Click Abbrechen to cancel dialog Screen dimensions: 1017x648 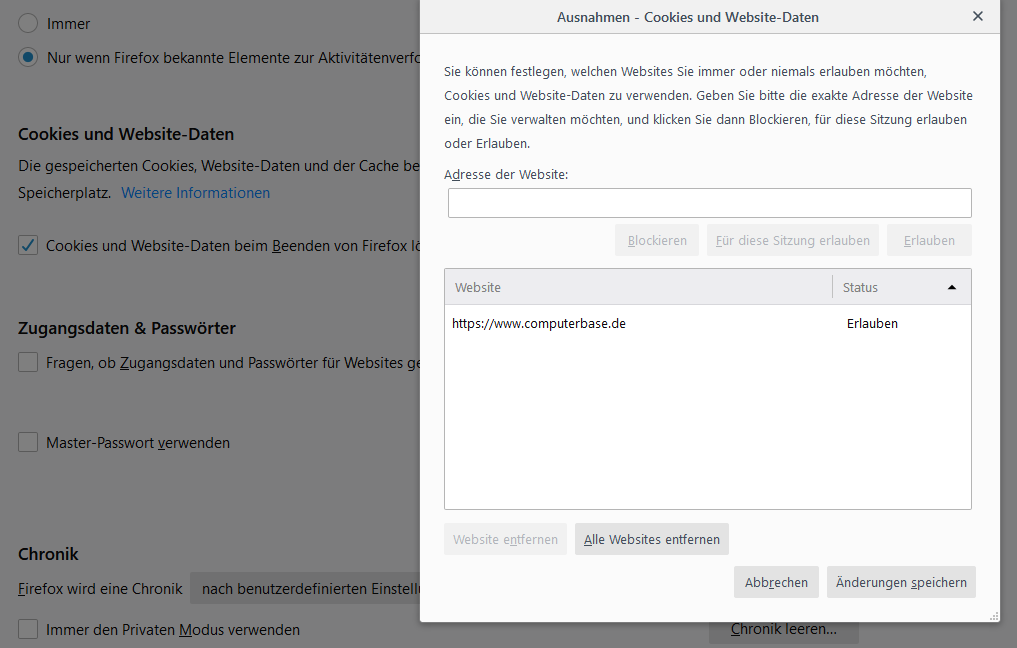[776, 582]
